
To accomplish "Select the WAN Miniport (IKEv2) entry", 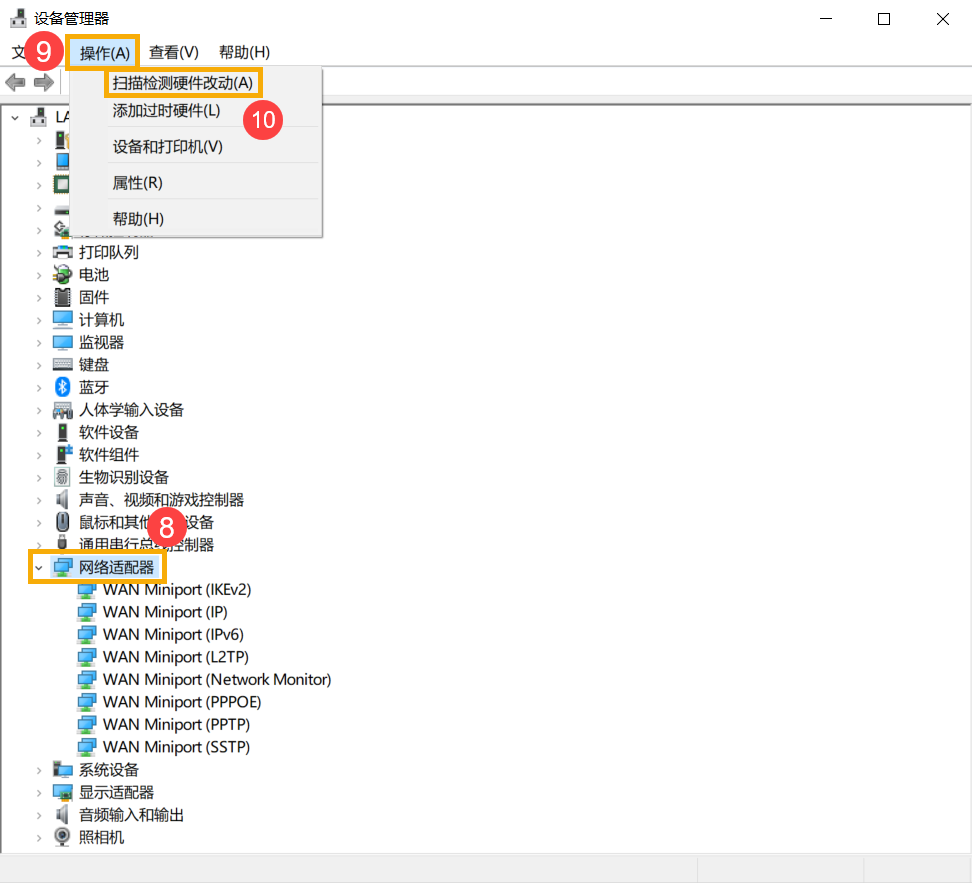I will [176, 589].
